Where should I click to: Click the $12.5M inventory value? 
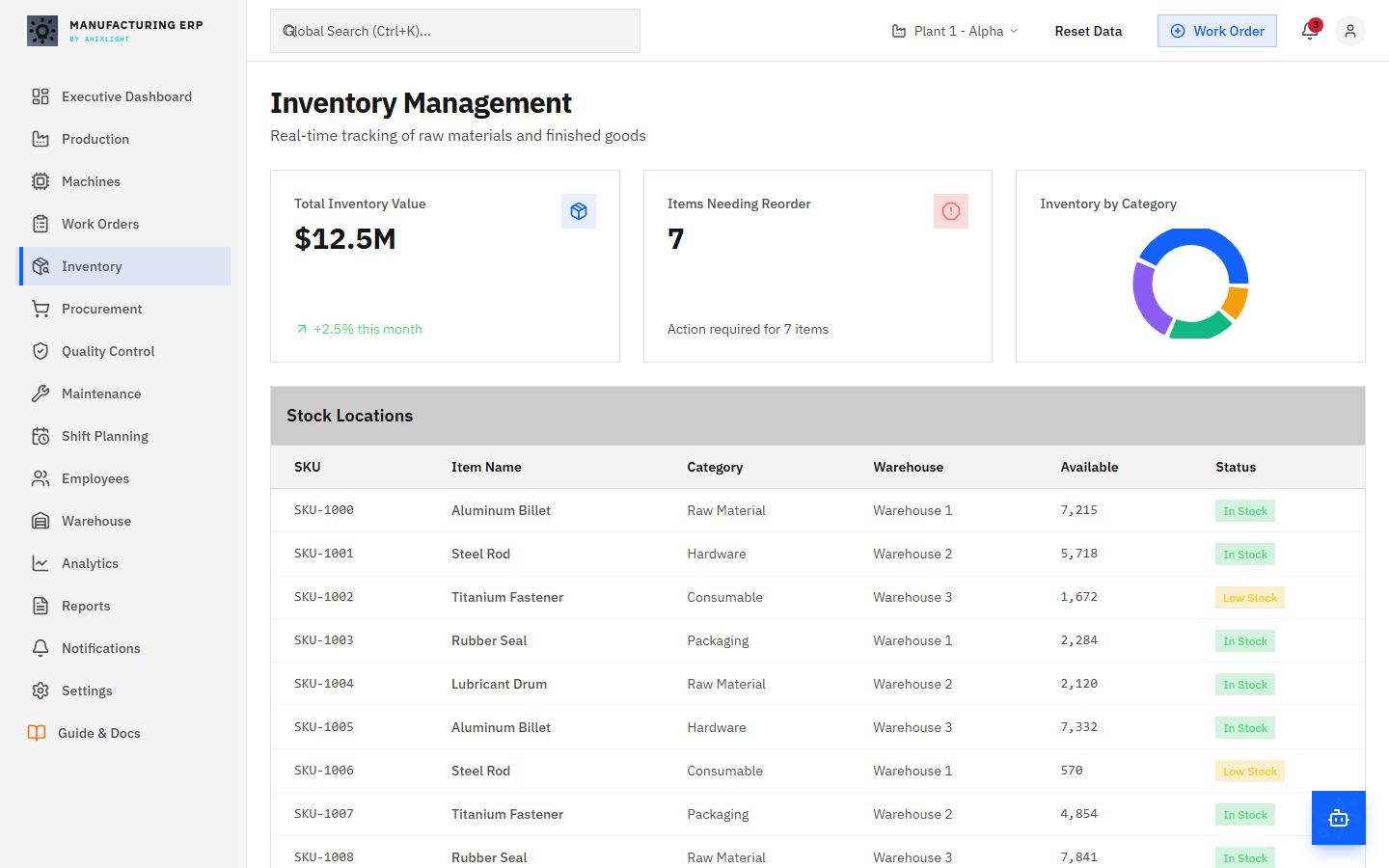click(x=345, y=238)
